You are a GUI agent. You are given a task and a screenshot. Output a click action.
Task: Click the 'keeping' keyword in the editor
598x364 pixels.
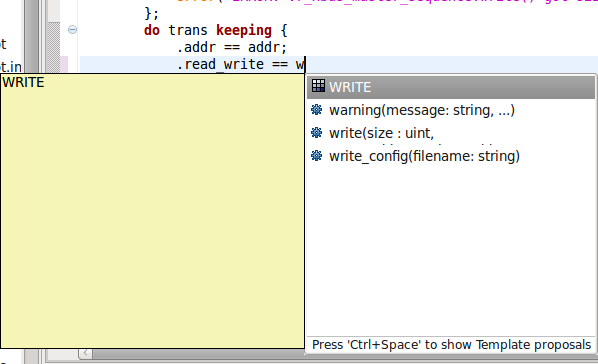244,31
